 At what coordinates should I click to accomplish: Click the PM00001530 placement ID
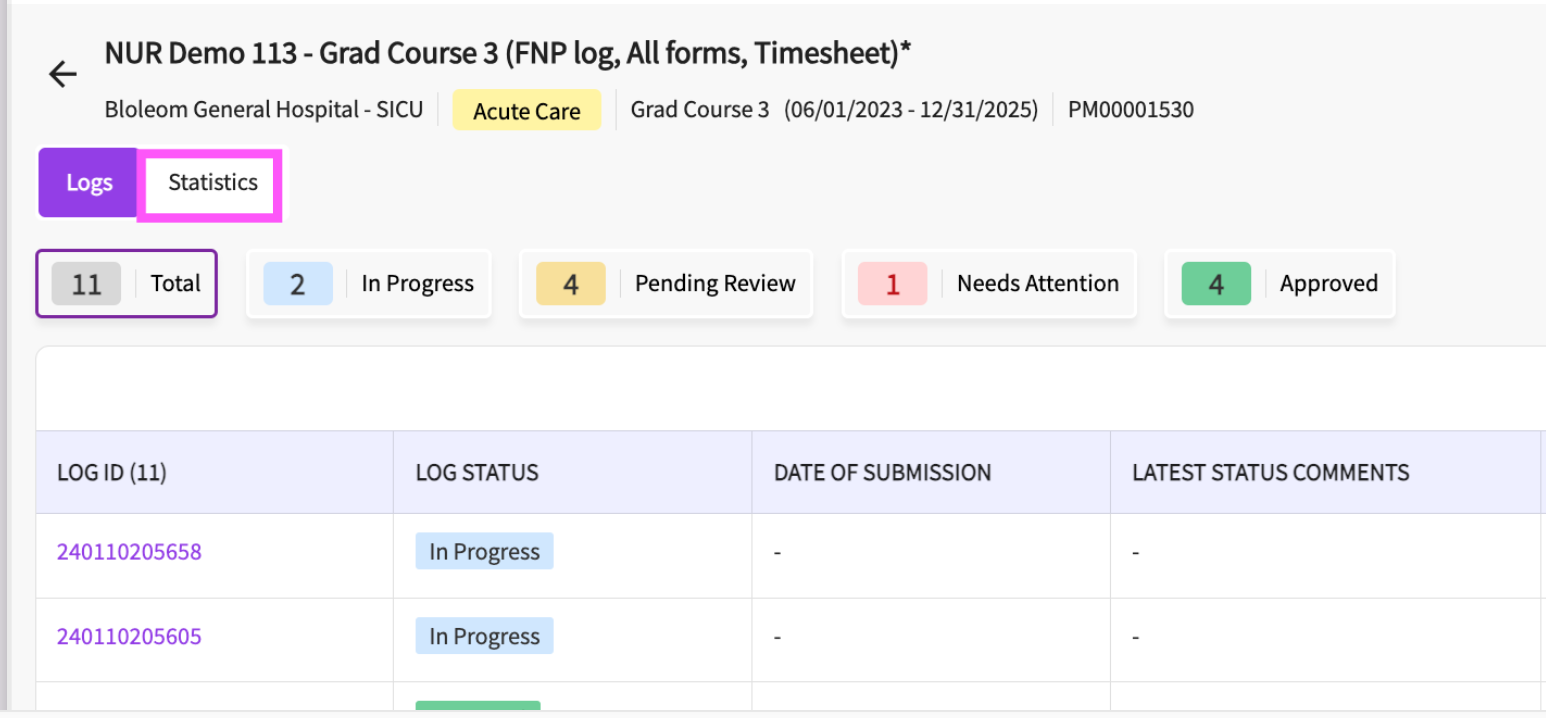(1130, 110)
